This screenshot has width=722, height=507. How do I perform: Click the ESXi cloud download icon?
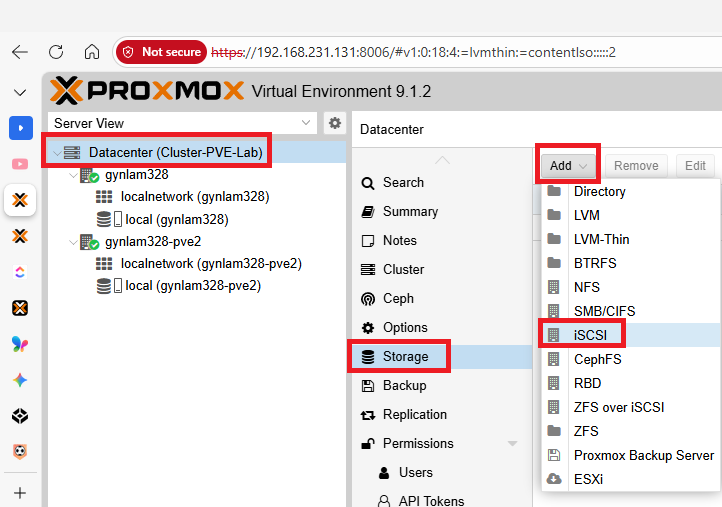point(554,479)
